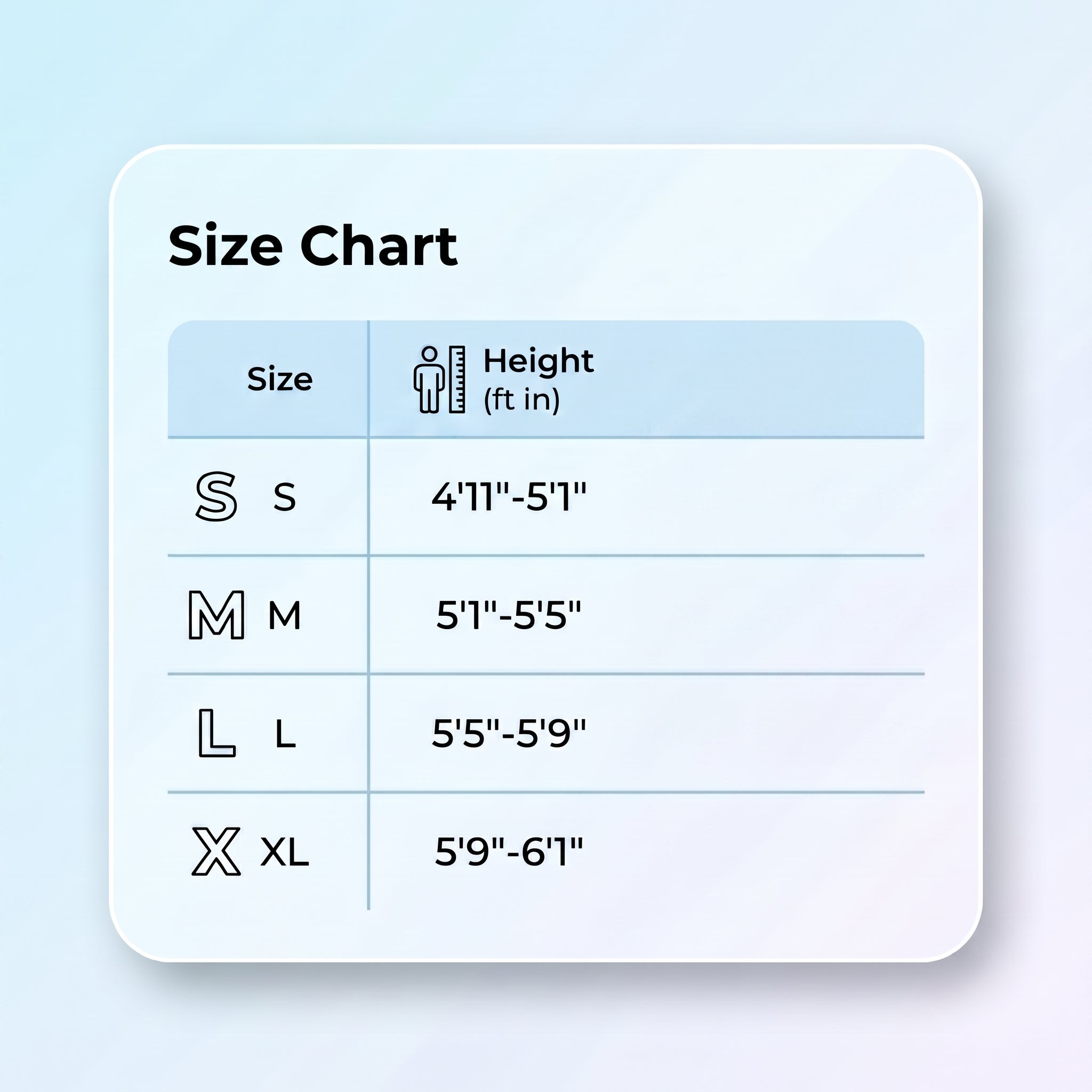Select the plain M size label
Viewport: 1092px width, 1092px height.
[x=284, y=615]
